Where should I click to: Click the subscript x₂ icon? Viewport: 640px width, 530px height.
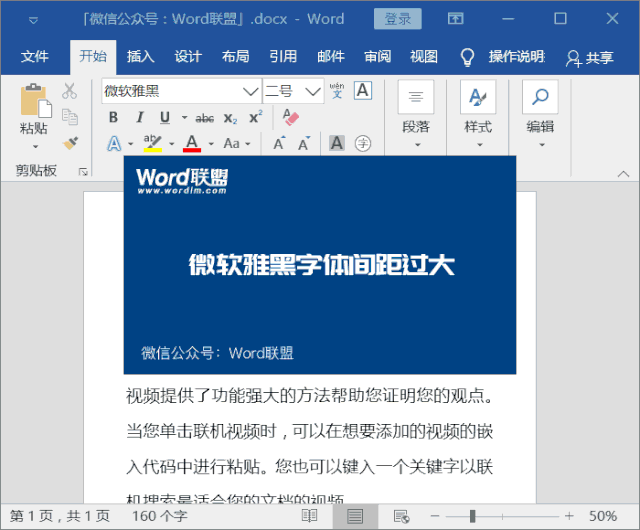coord(232,118)
